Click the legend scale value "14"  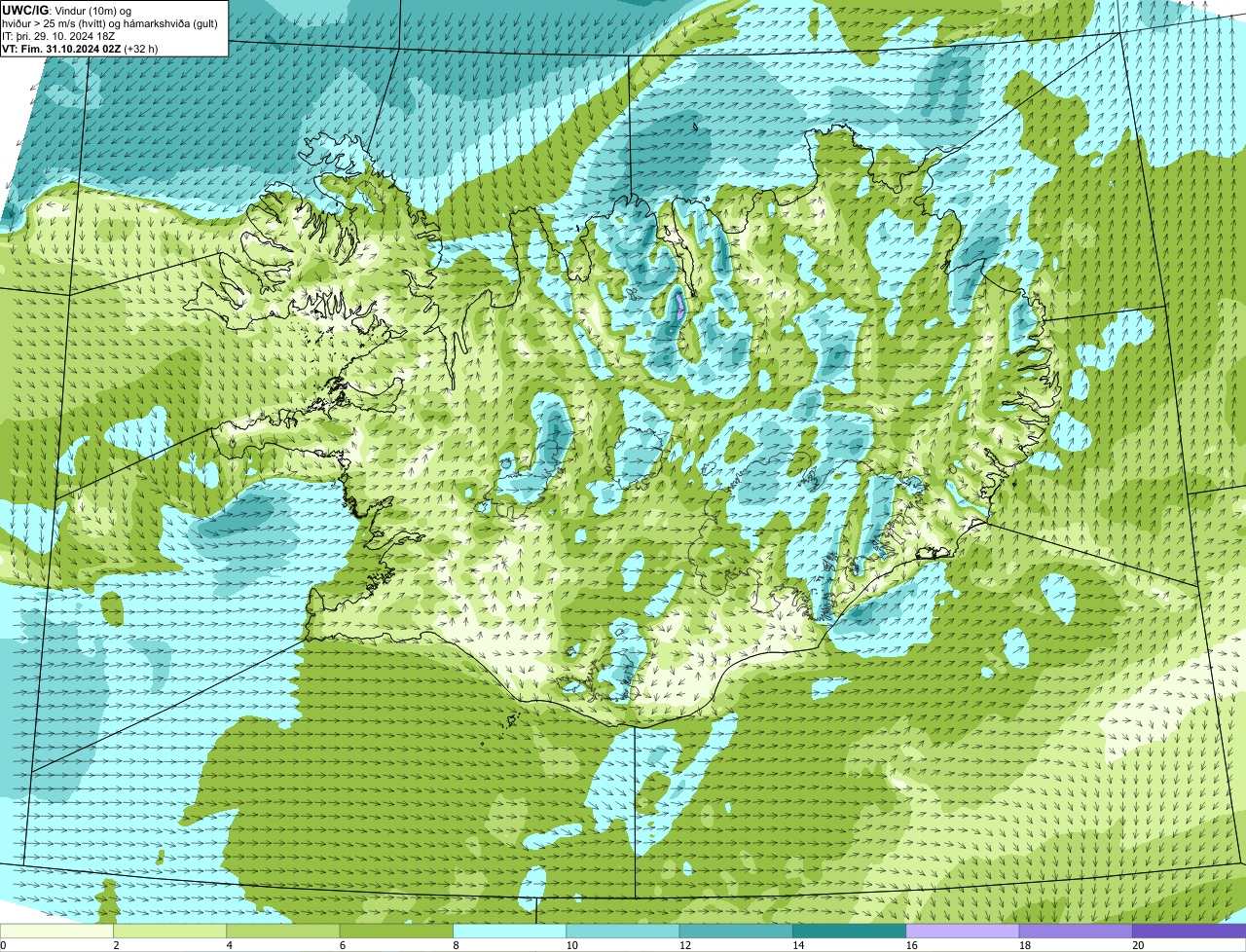click(x=798, y=945)
